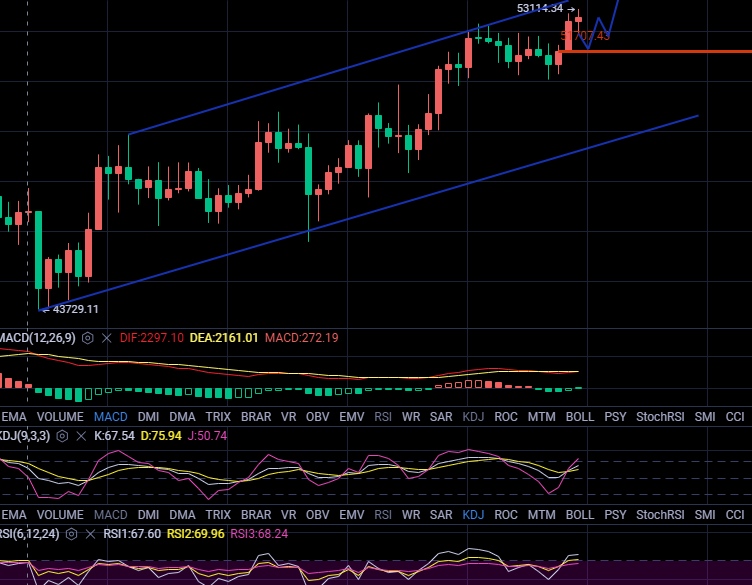Select PSY in the indicator row above RSI panel
Screen dimensions: 752x585
tap(615, 515)
